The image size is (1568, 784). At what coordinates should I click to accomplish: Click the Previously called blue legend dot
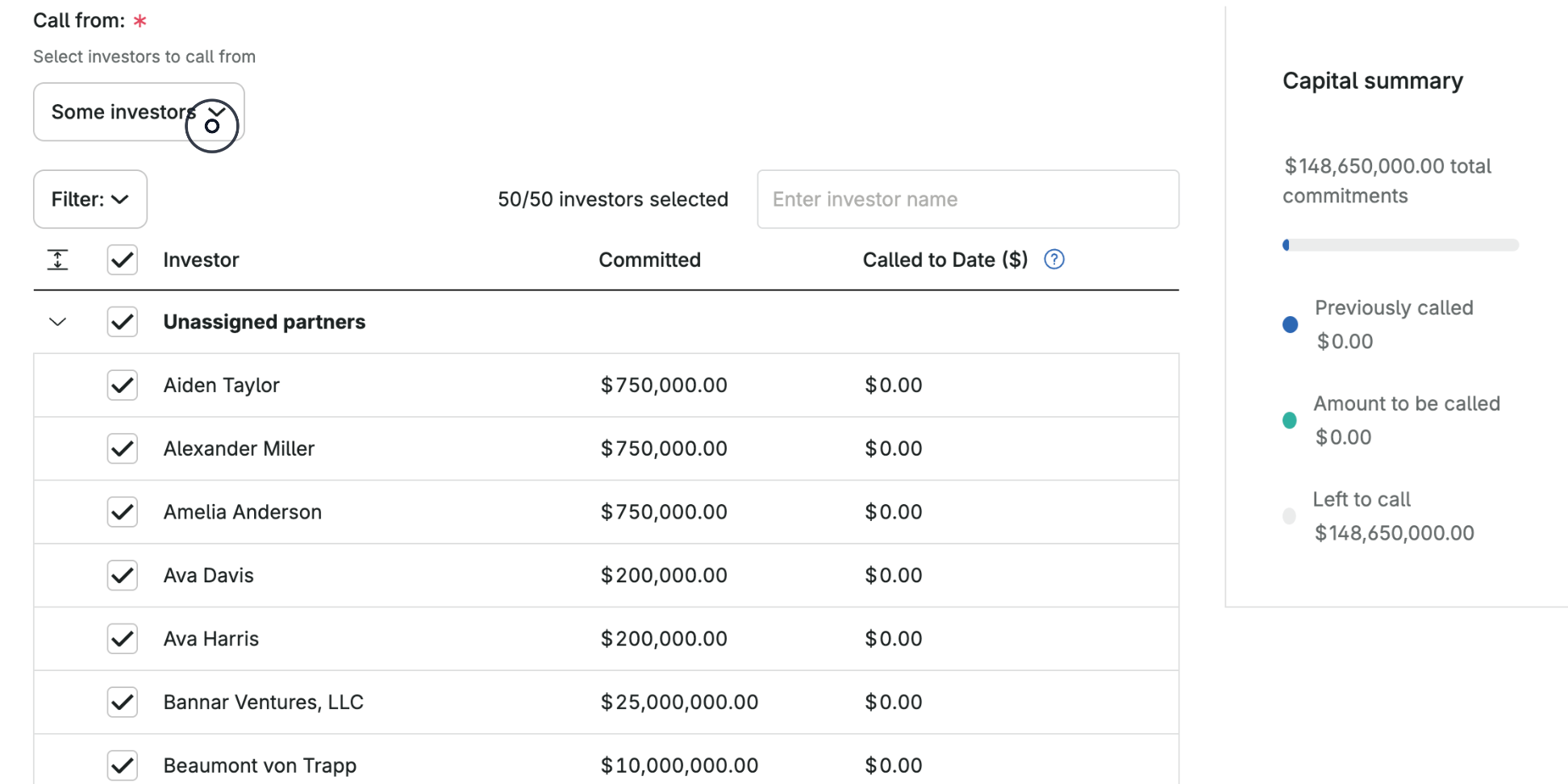pos(1290,324)
